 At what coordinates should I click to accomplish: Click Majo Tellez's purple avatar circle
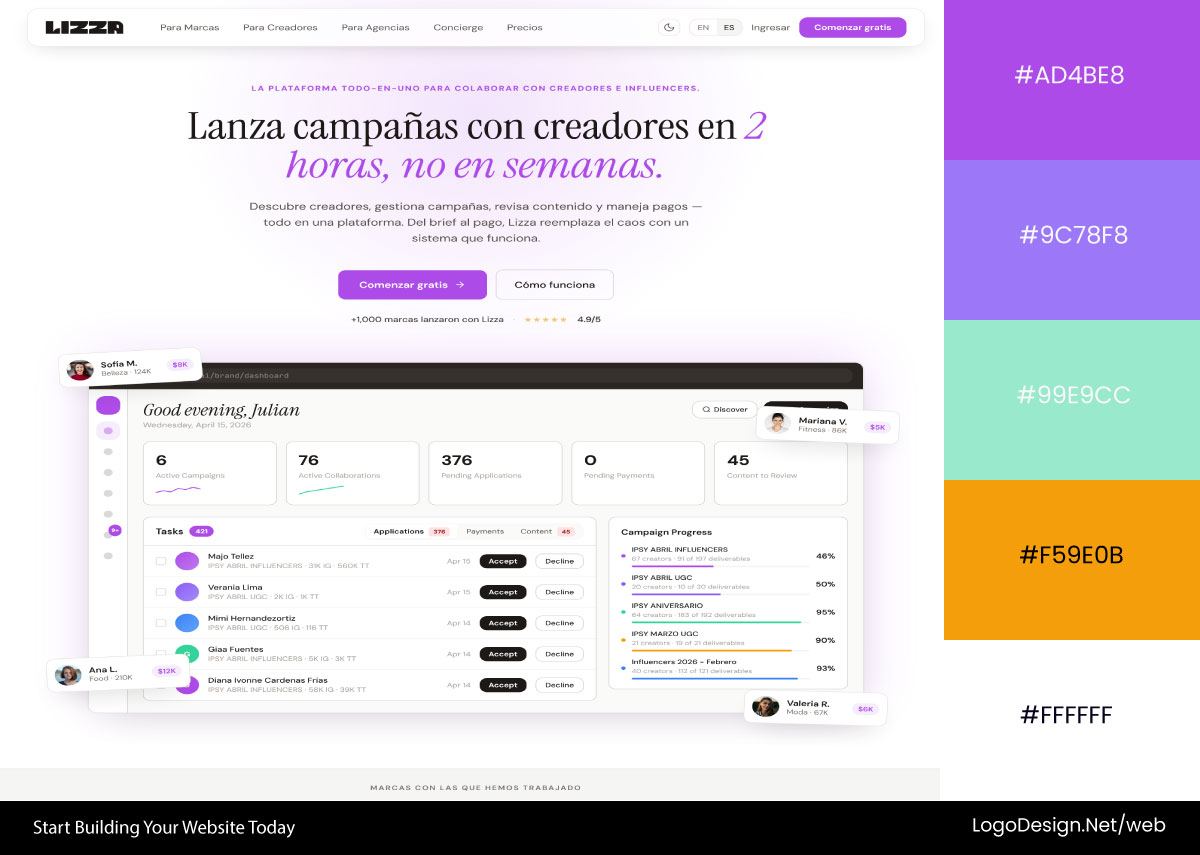pyautogui.click(x=187, y=561)
